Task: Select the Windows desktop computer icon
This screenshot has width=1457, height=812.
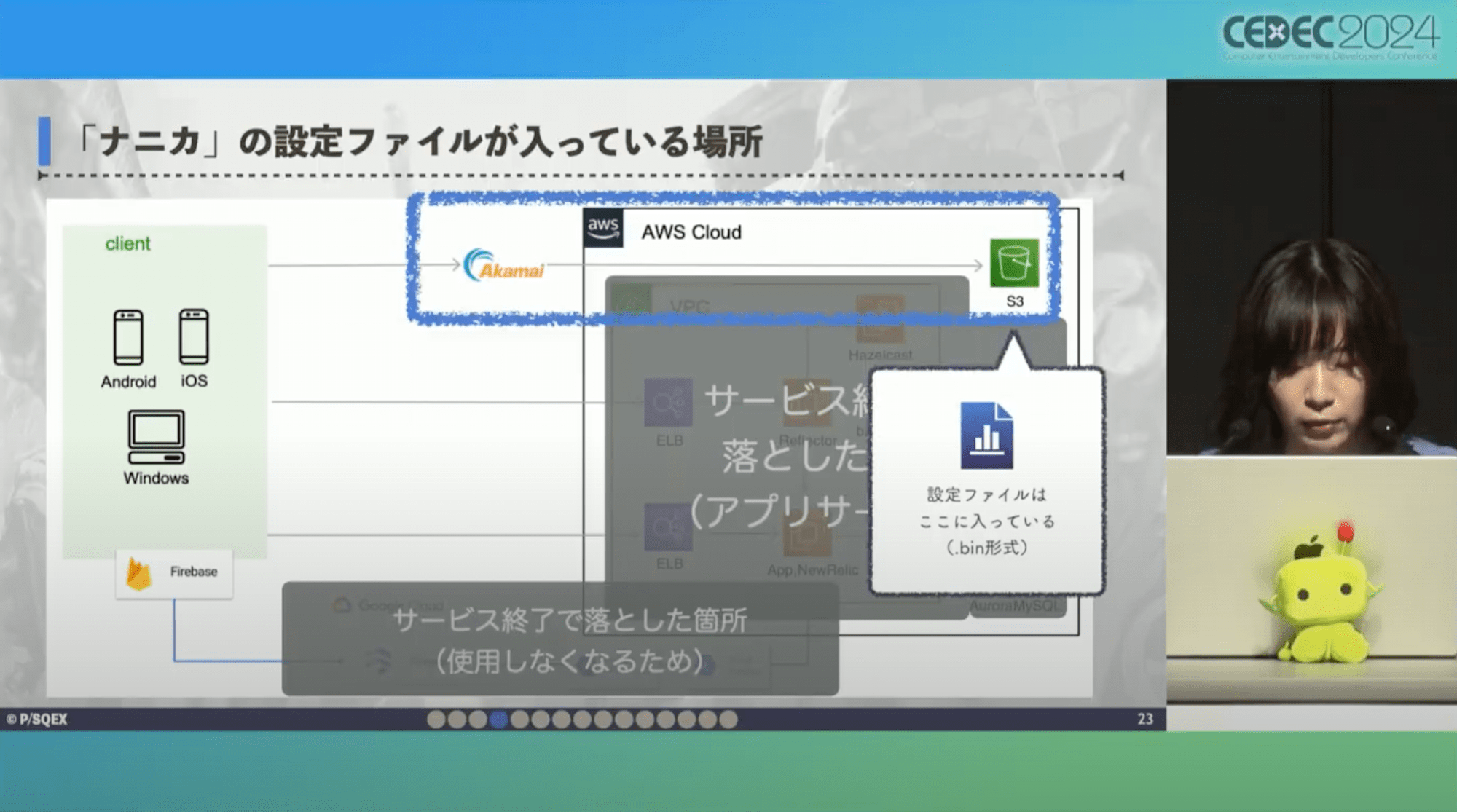Action: pos(156,437)
